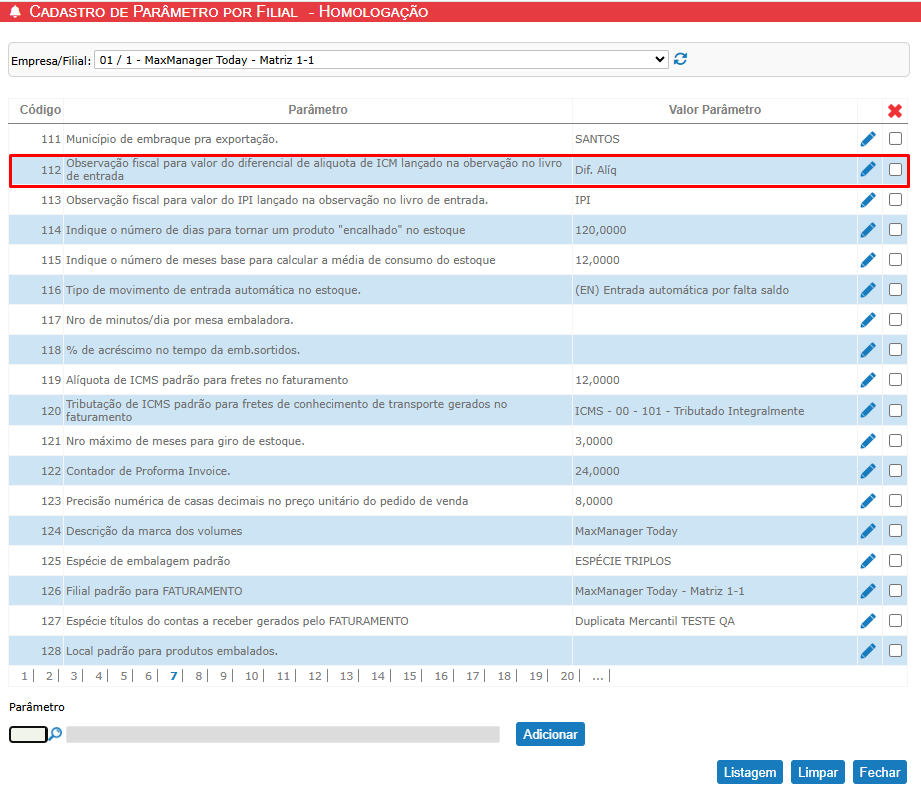This screenshot has height=792, width=921.
Task: Open the Empresa/Filial dropdown
Action: [381, 60]
